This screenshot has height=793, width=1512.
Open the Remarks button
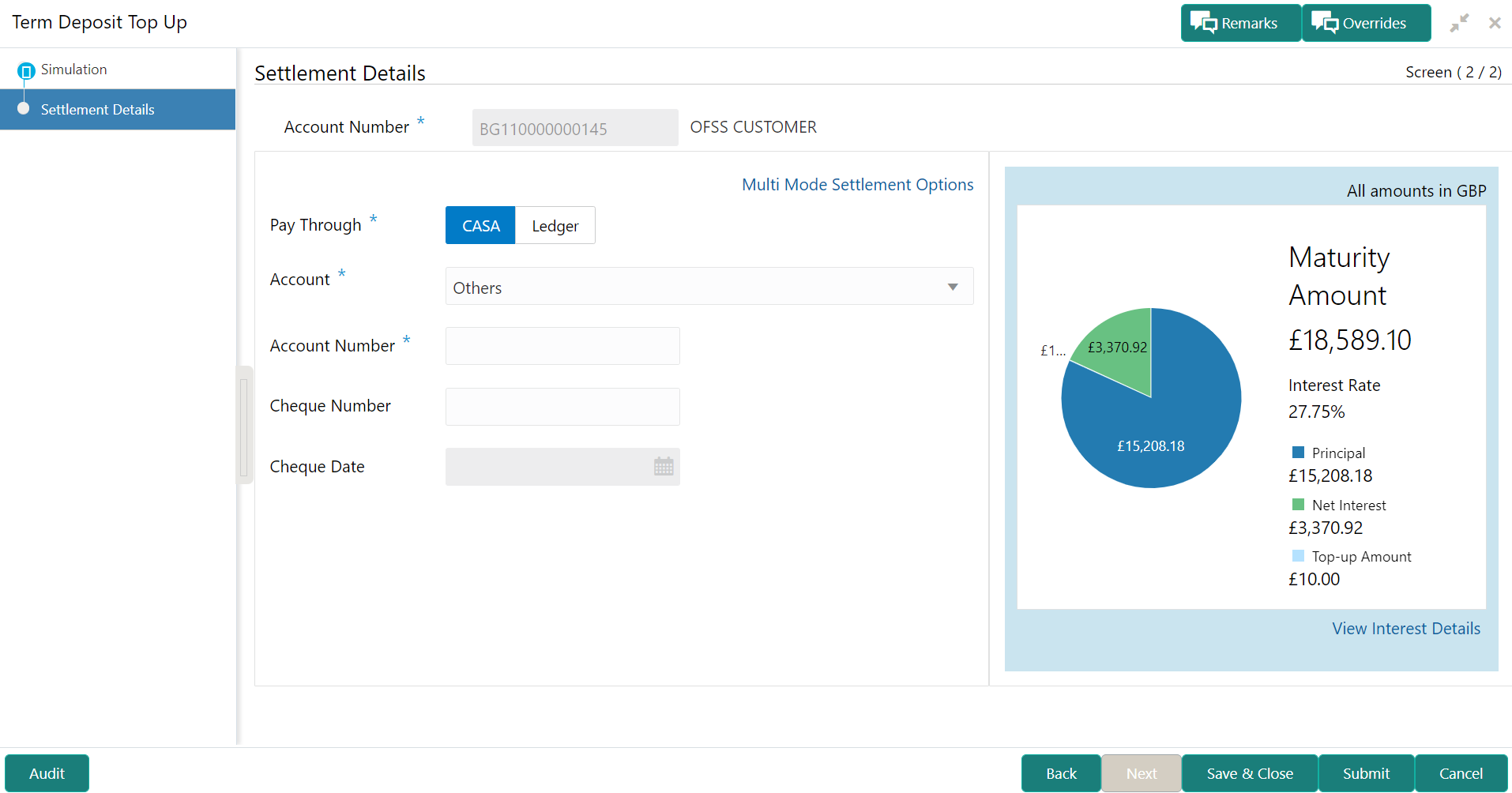1240,23
